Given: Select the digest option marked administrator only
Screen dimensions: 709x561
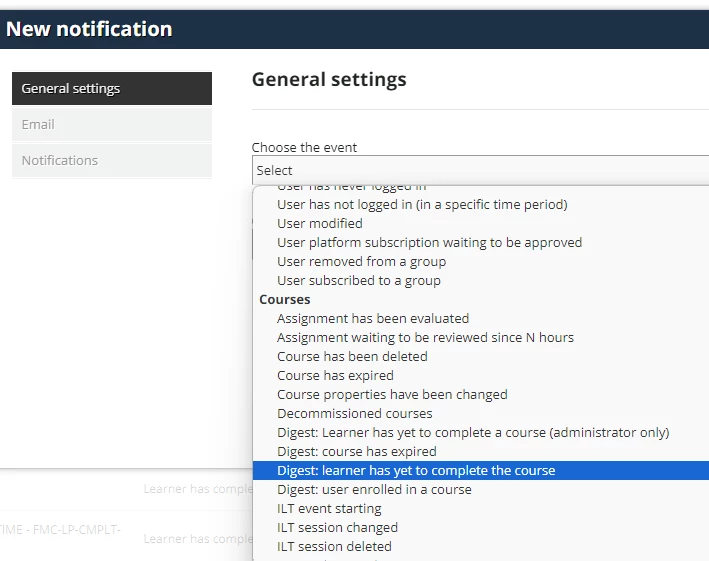Looking at the screenshot, I should [473, 433].
